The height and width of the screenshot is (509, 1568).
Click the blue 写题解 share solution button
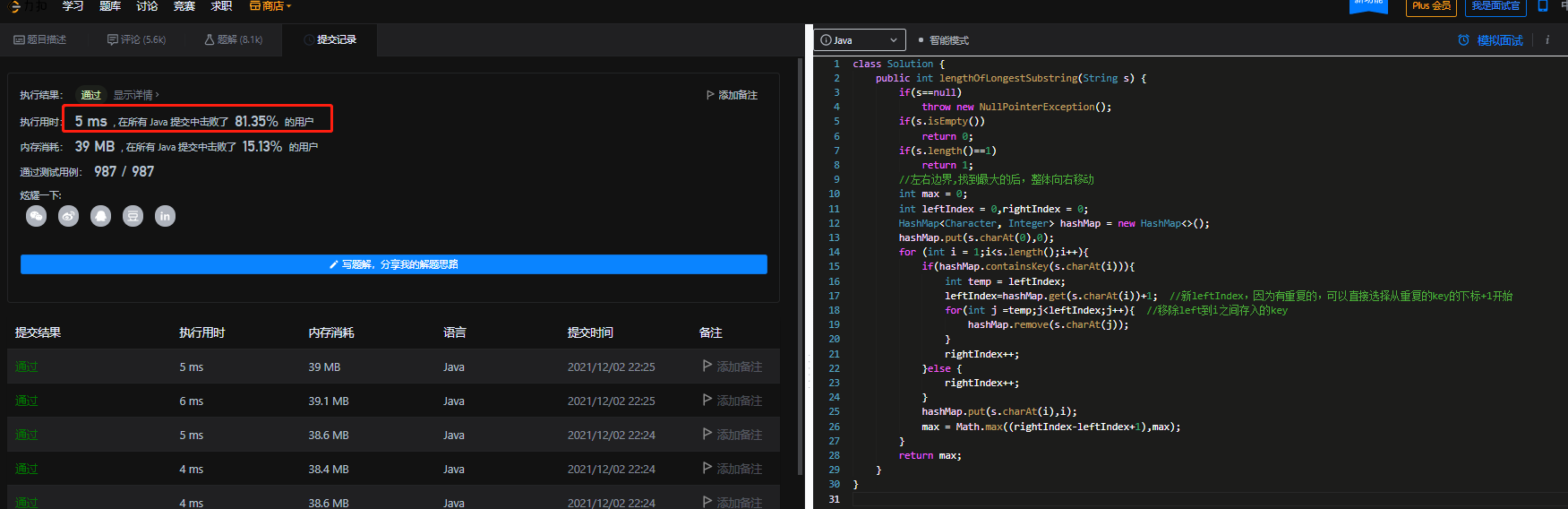pos(394,264)
